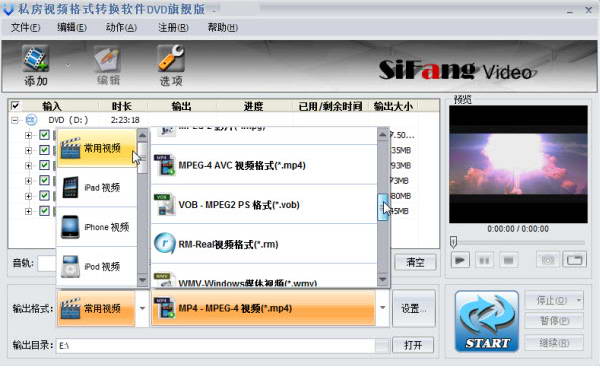The image size is (600, 369).
Task: Open the 常用视频 output category dropdown
Action: [x=142, y=308]
